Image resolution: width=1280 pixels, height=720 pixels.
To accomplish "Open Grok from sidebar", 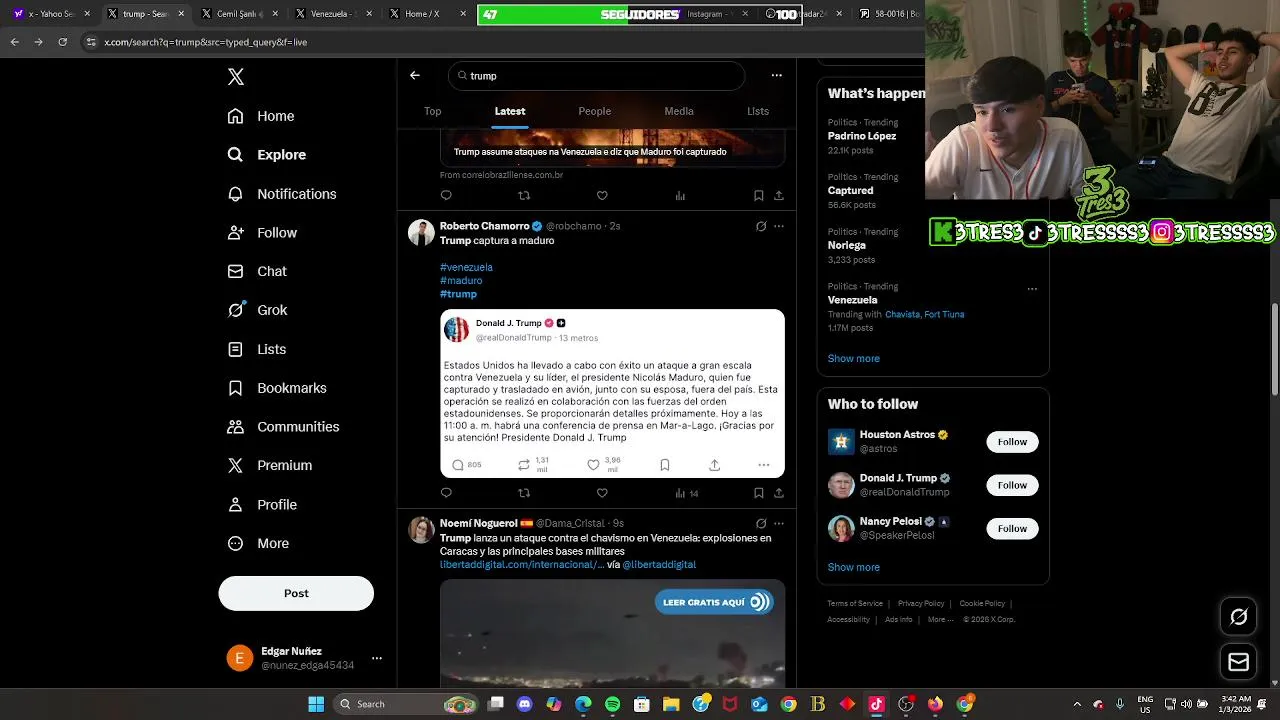I will (257, 310).
